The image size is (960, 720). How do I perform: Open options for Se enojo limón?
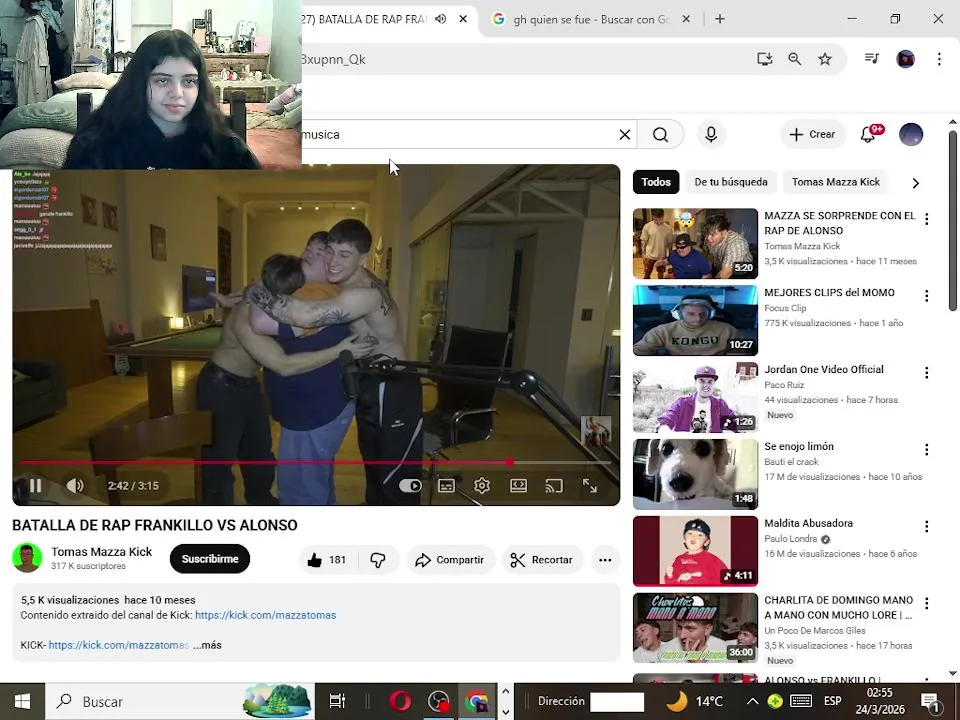pos(926,449)
